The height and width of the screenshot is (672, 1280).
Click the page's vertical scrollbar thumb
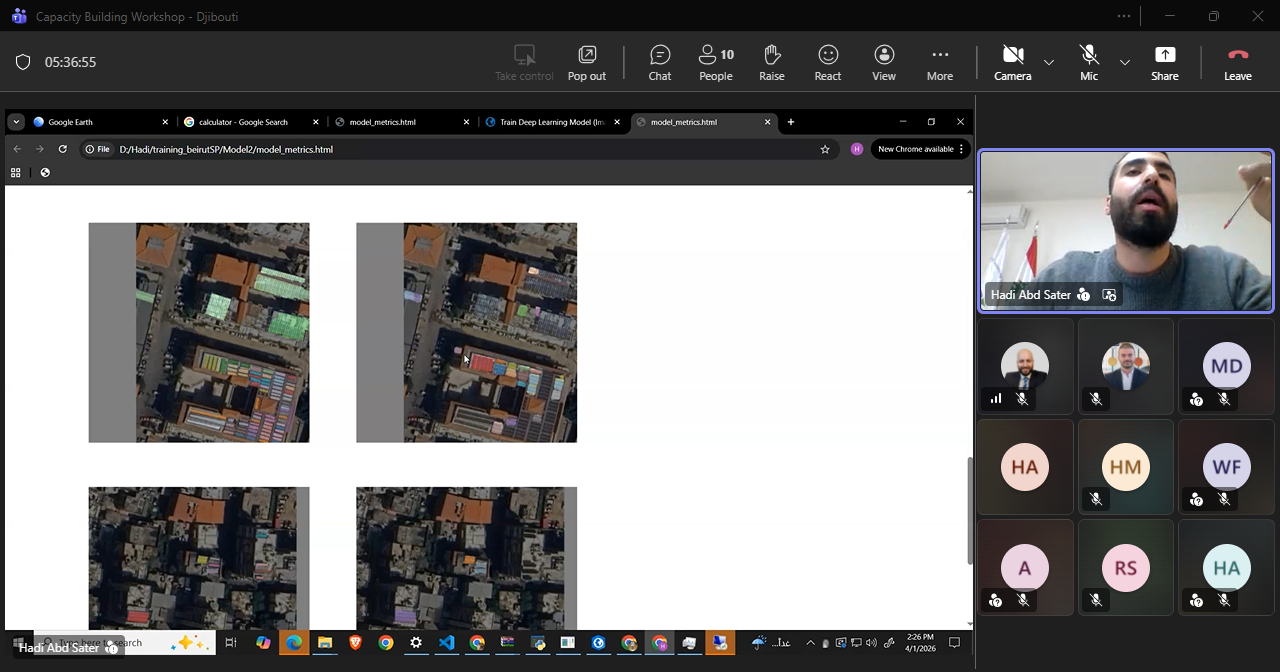tap(970, 510)
